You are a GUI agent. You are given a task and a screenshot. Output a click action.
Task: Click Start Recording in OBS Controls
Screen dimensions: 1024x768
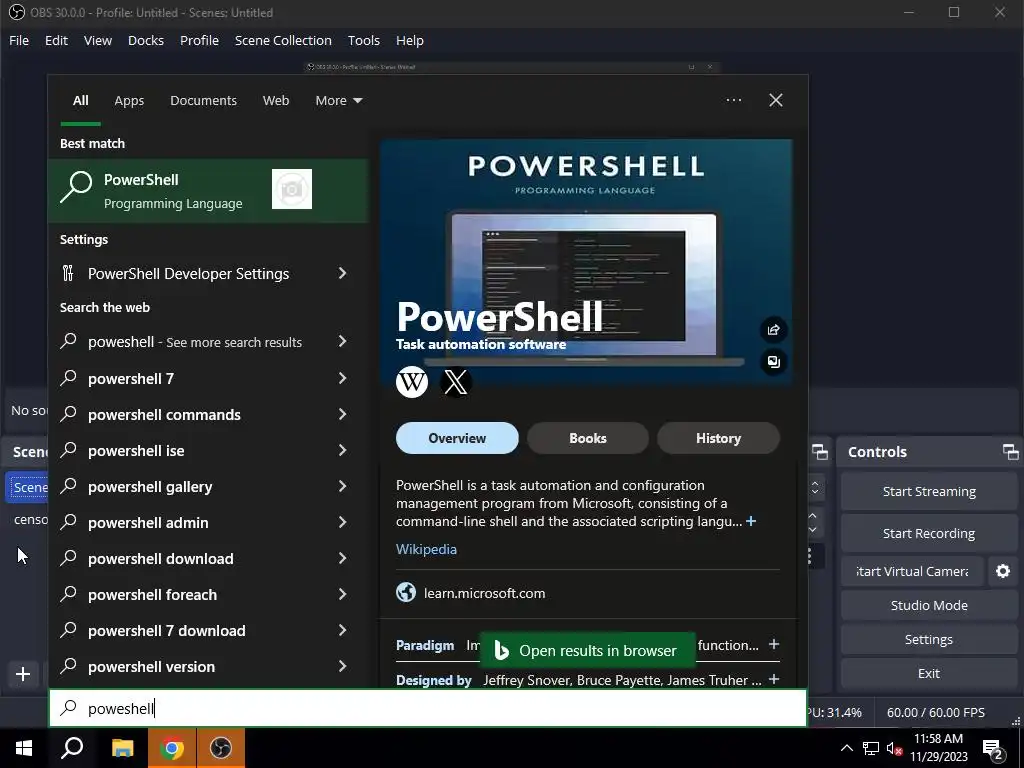(x=929, y=534)
